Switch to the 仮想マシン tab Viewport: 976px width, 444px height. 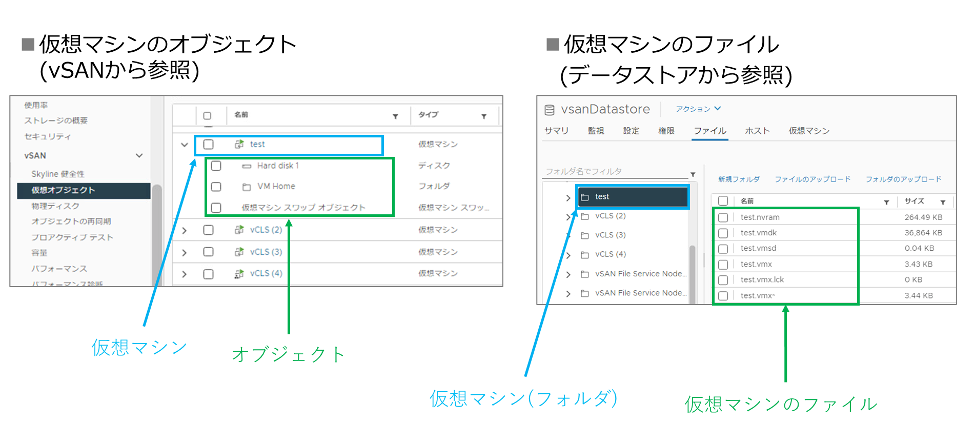click(x=809, y=131)
